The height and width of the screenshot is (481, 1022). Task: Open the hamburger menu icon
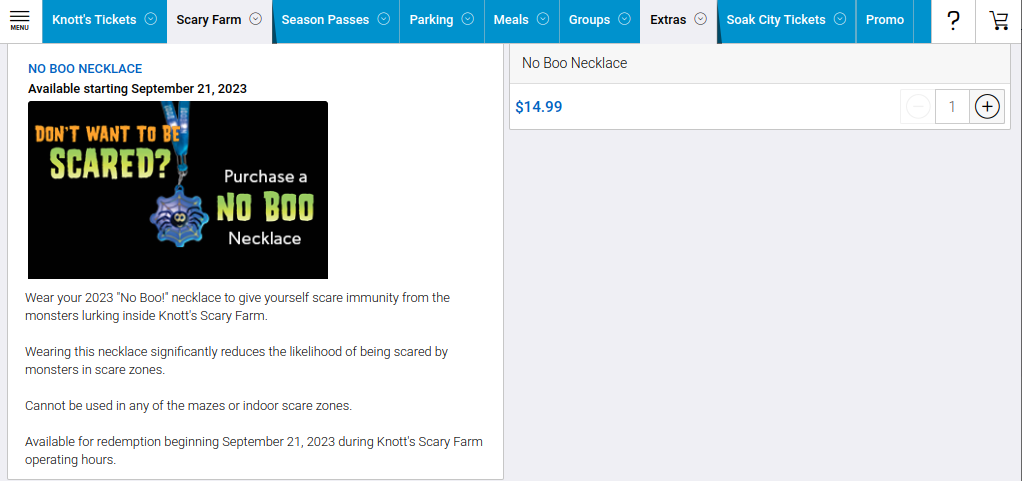[20, 20]
